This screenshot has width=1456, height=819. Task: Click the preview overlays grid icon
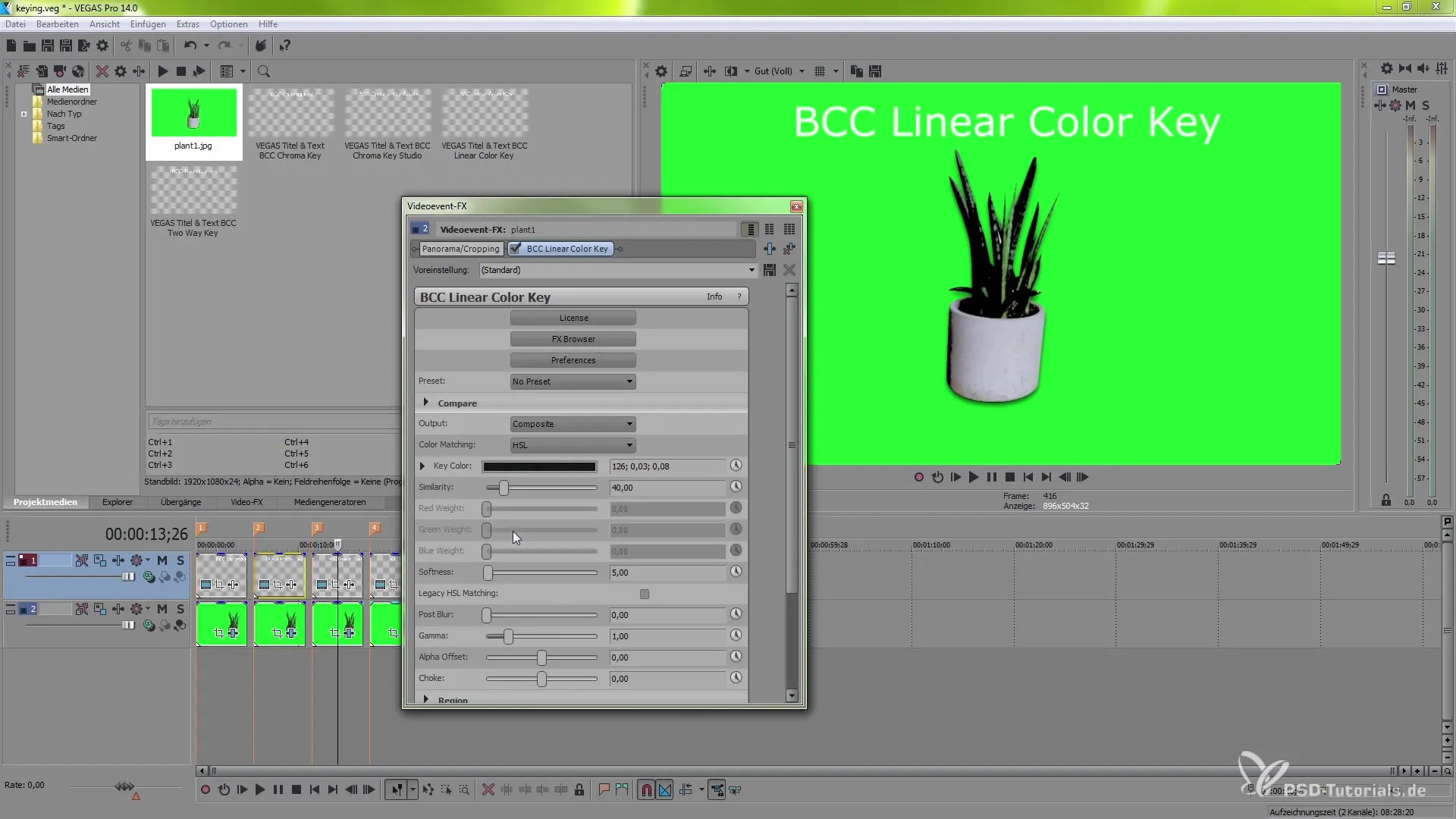click(x=820, y=71)
